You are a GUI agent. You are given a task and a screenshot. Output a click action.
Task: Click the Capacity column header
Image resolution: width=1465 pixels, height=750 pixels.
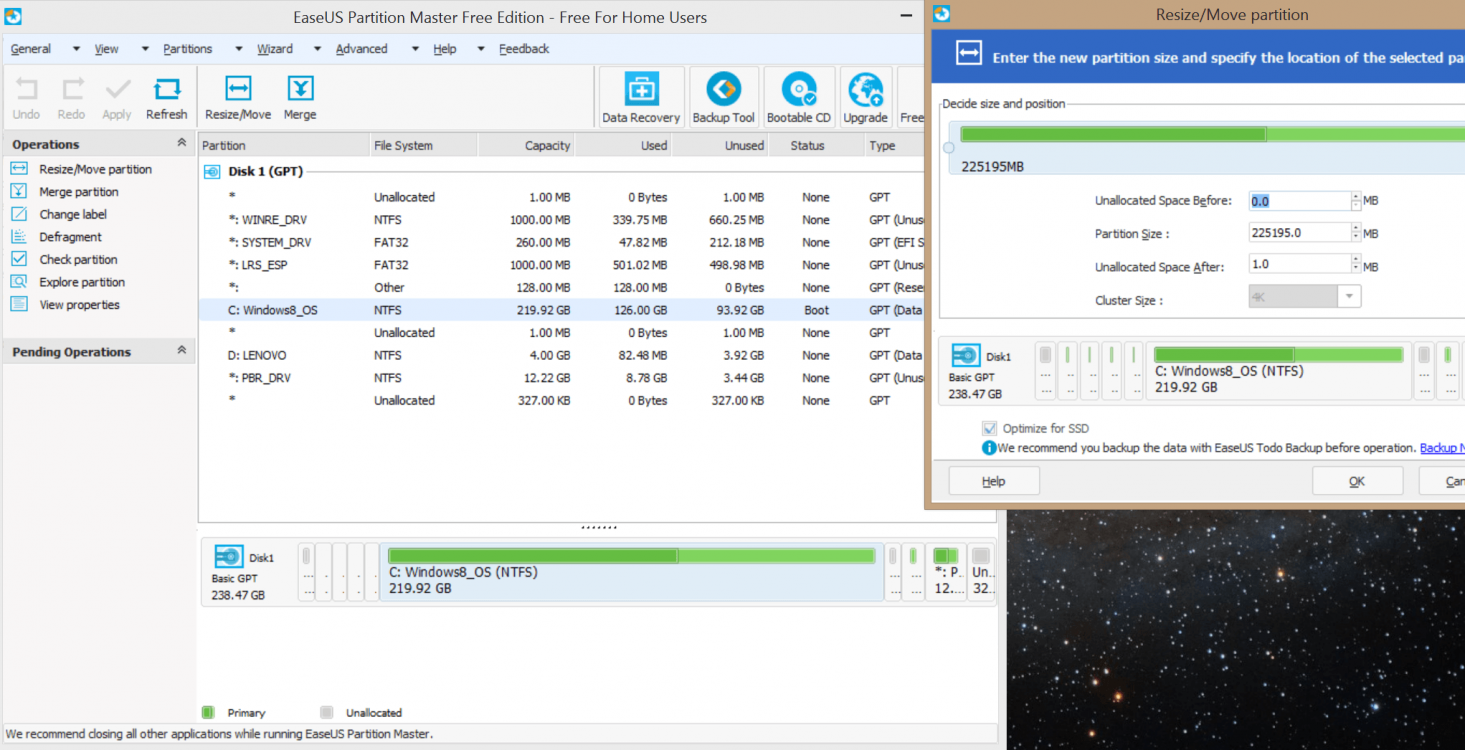click(527, 145)
